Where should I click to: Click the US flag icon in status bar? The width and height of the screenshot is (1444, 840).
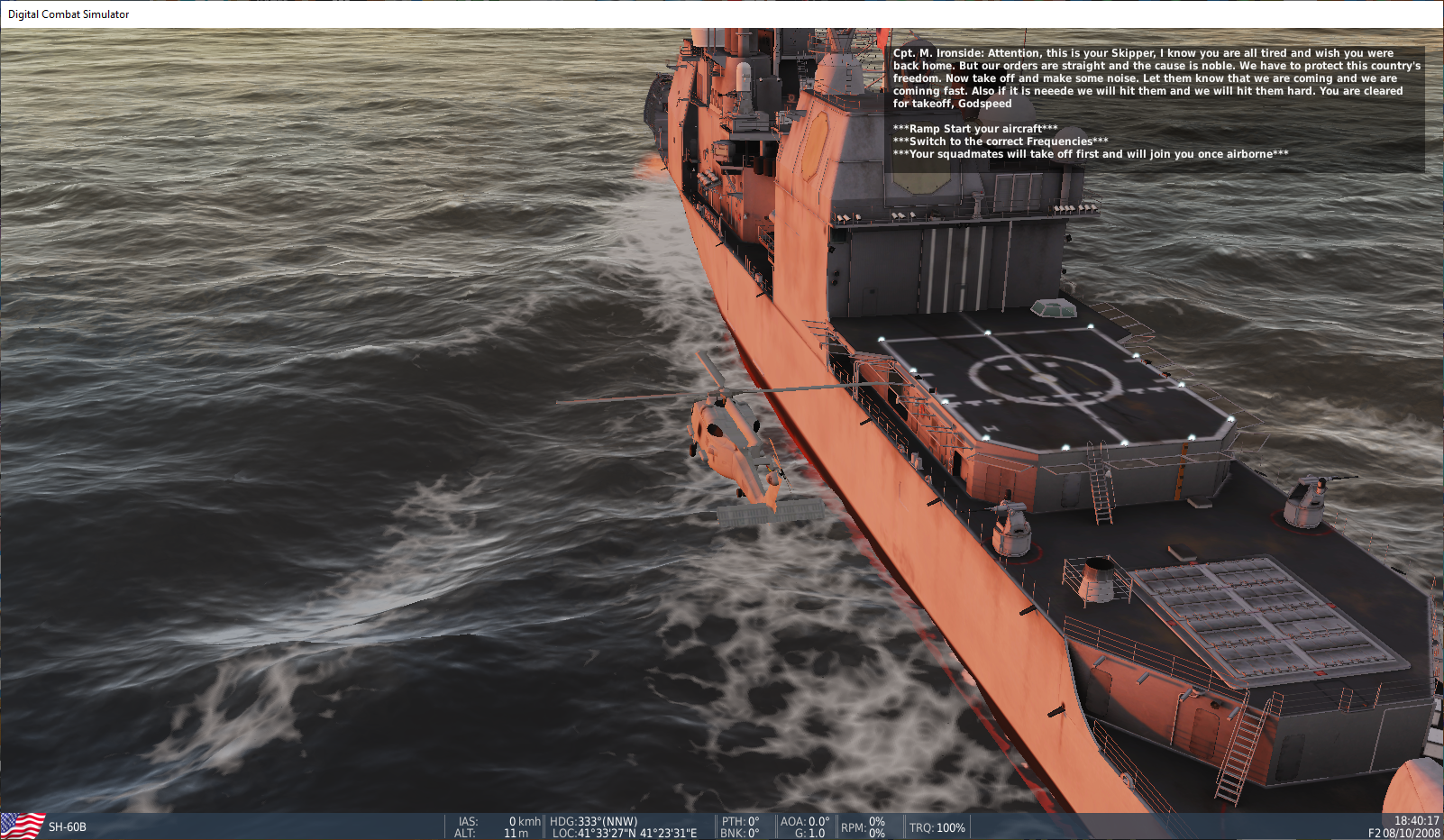click(x=23, y=826)
